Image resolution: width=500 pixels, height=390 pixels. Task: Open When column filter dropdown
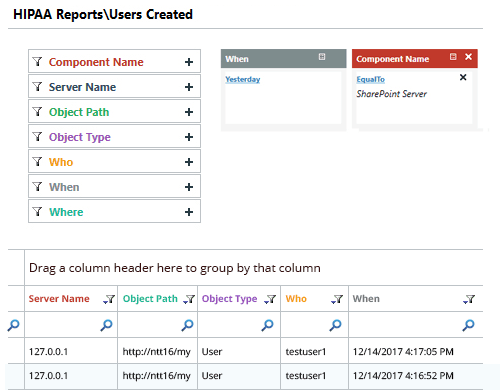click(x=469, y=299)
